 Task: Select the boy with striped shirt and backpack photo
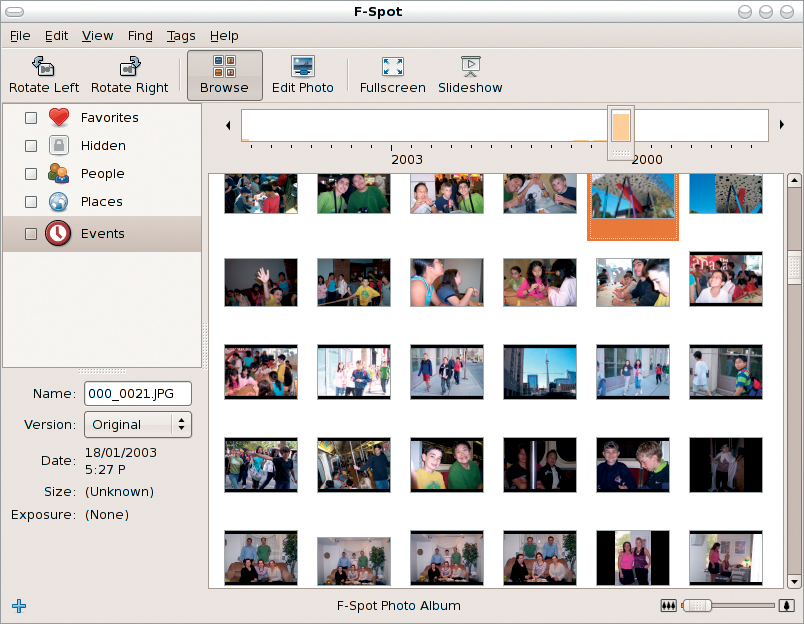click(x=726, y=372)
